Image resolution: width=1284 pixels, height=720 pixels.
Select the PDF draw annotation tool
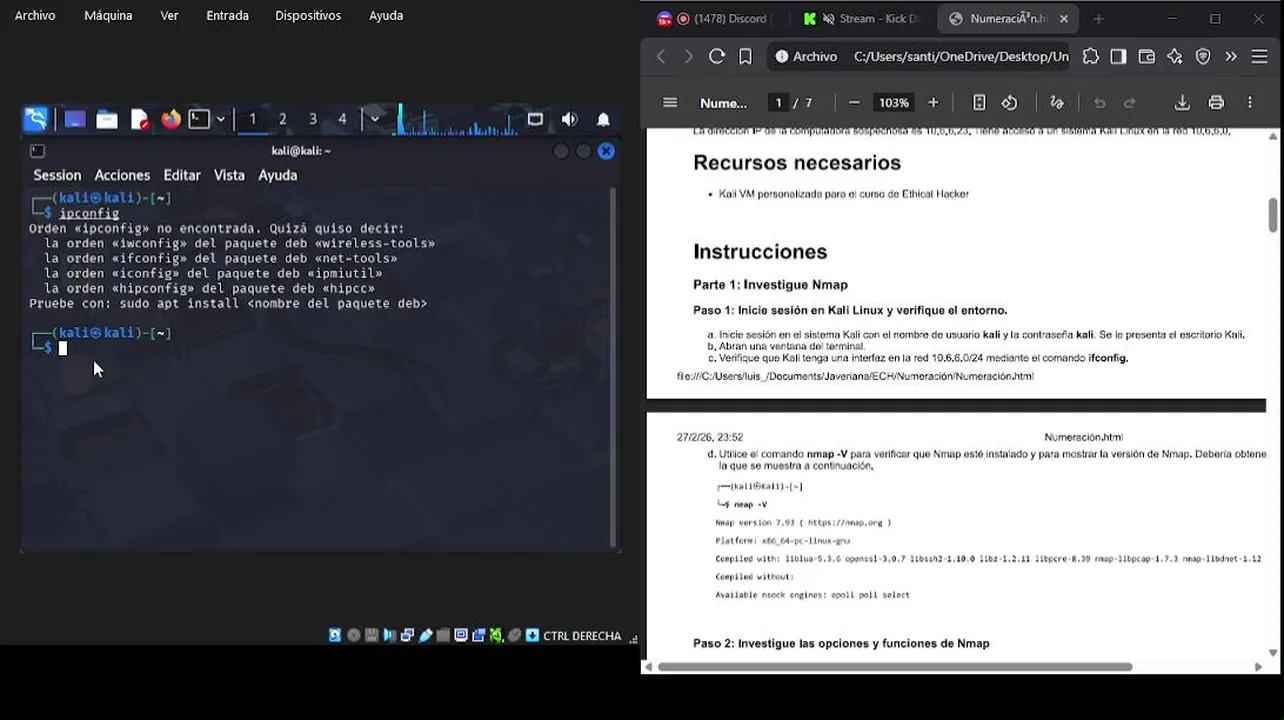pos(1057,102)
